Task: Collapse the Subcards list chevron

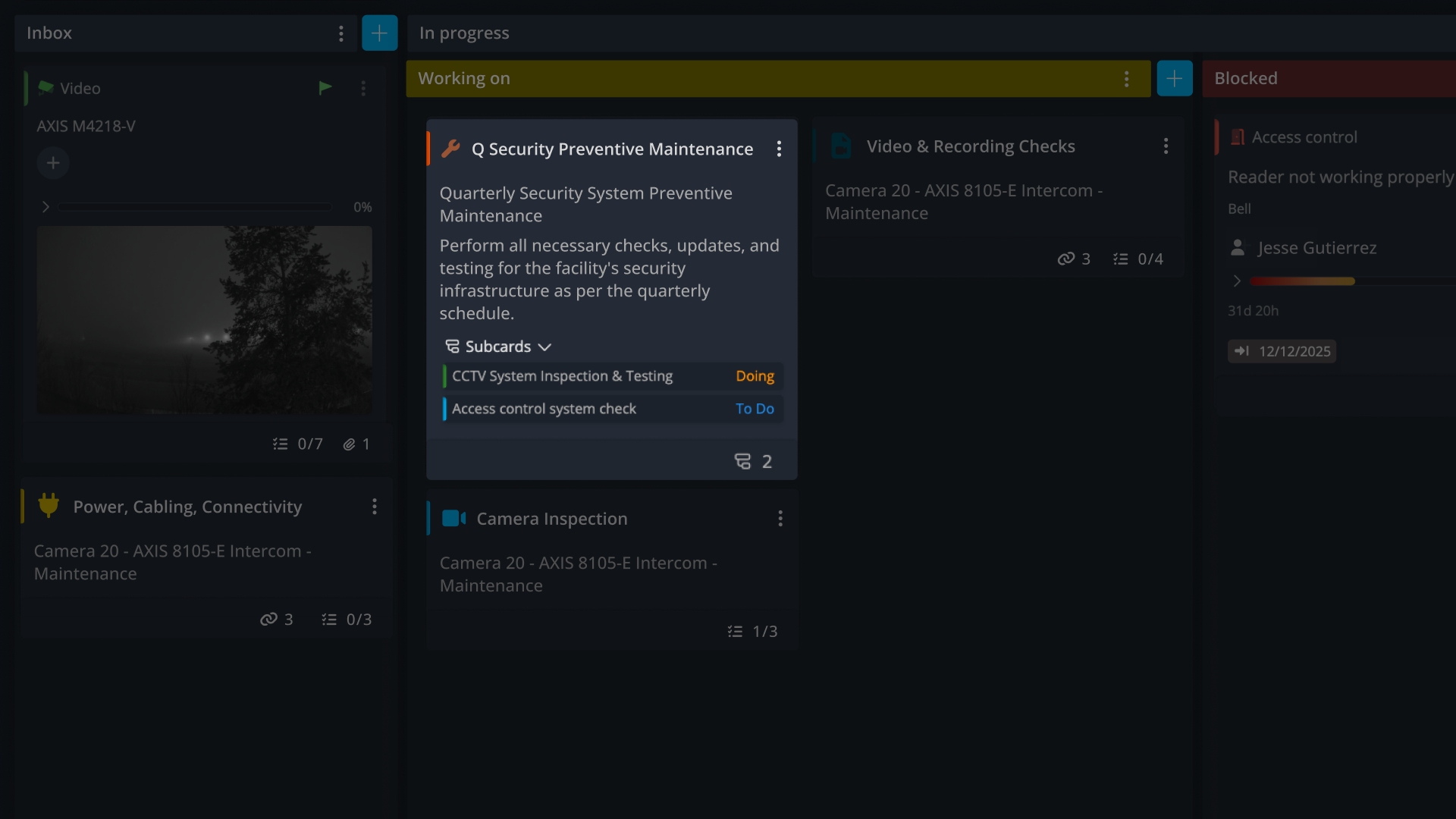Action: 544,347
